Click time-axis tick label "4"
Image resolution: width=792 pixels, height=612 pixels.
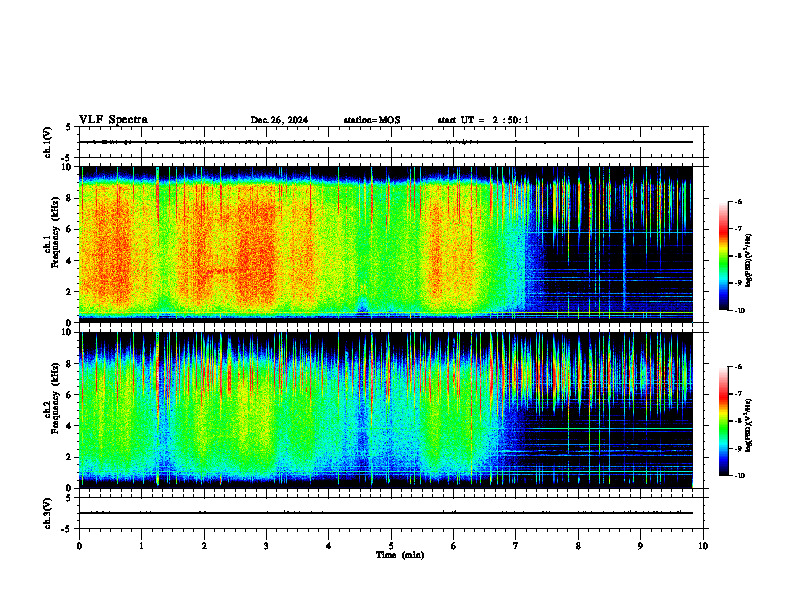(x=329, y=546)
